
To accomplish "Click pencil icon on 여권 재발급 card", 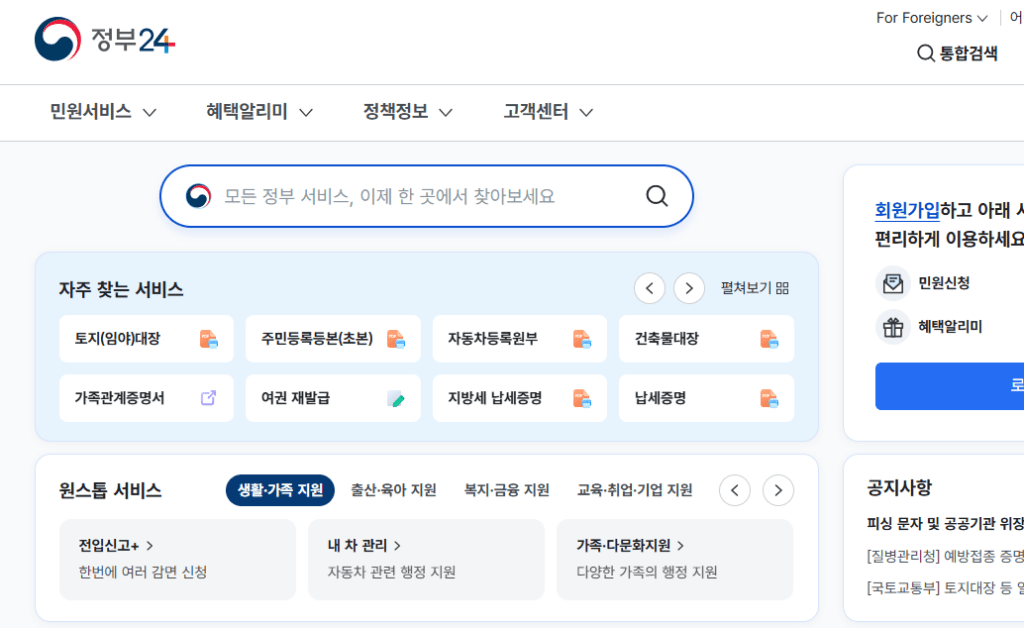I will (396, 398).
